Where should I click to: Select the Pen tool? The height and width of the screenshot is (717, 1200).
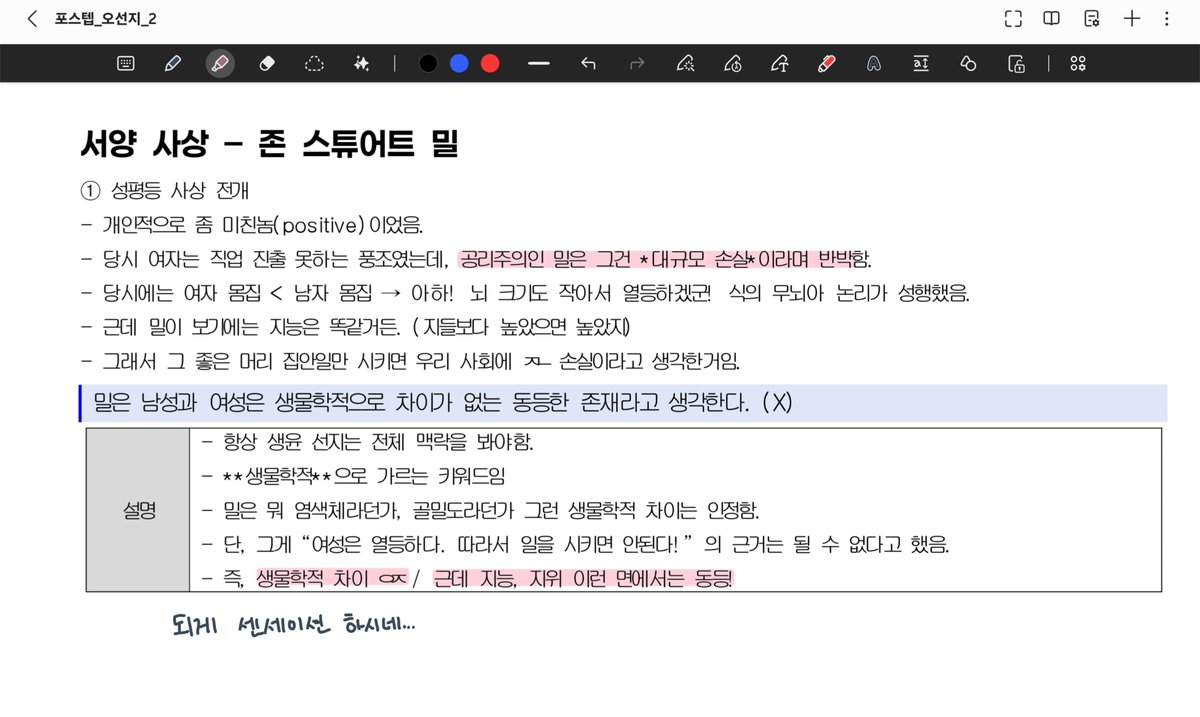(172, 64)
